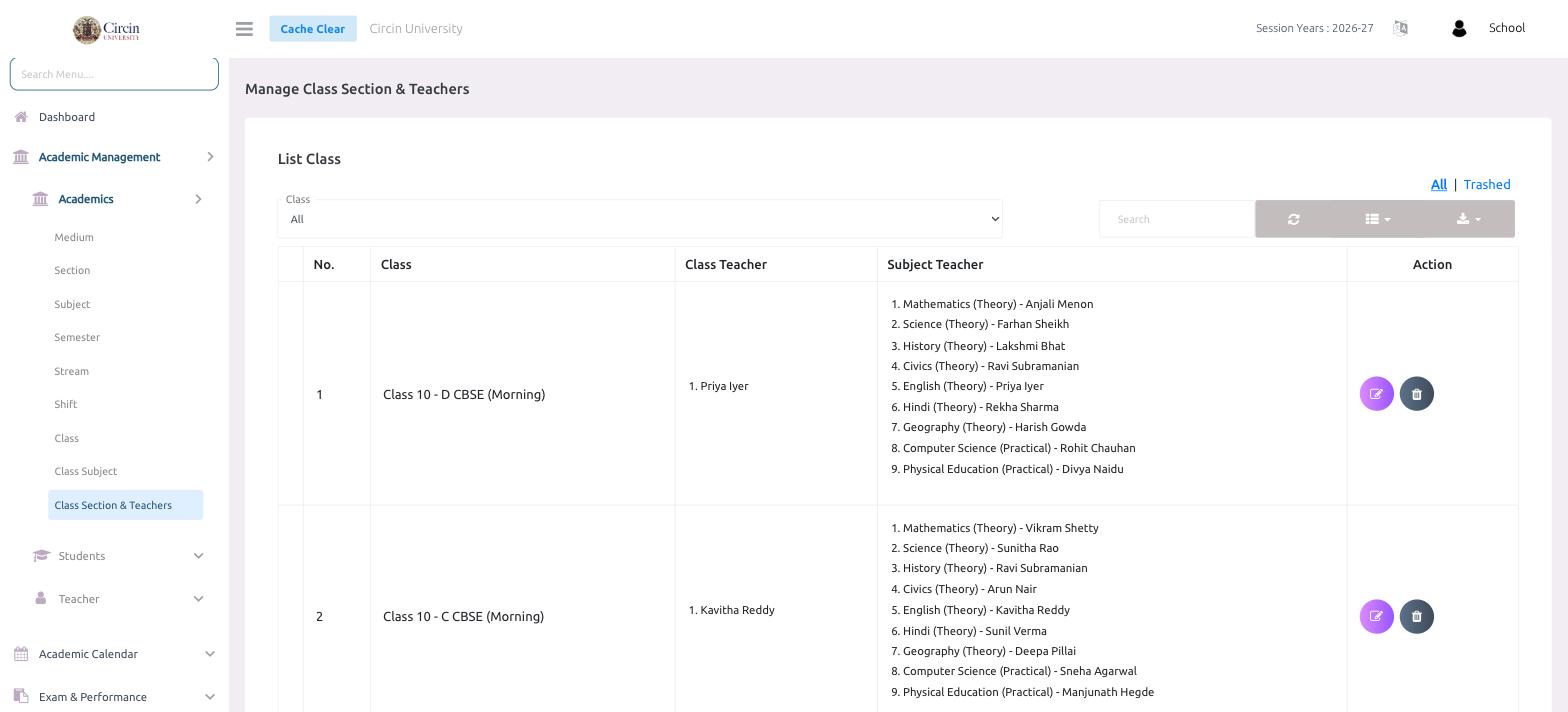Viewport: 1568px width, 712px height.
Task: Click the Academic Calendar icon
Action: click(21, 654)
